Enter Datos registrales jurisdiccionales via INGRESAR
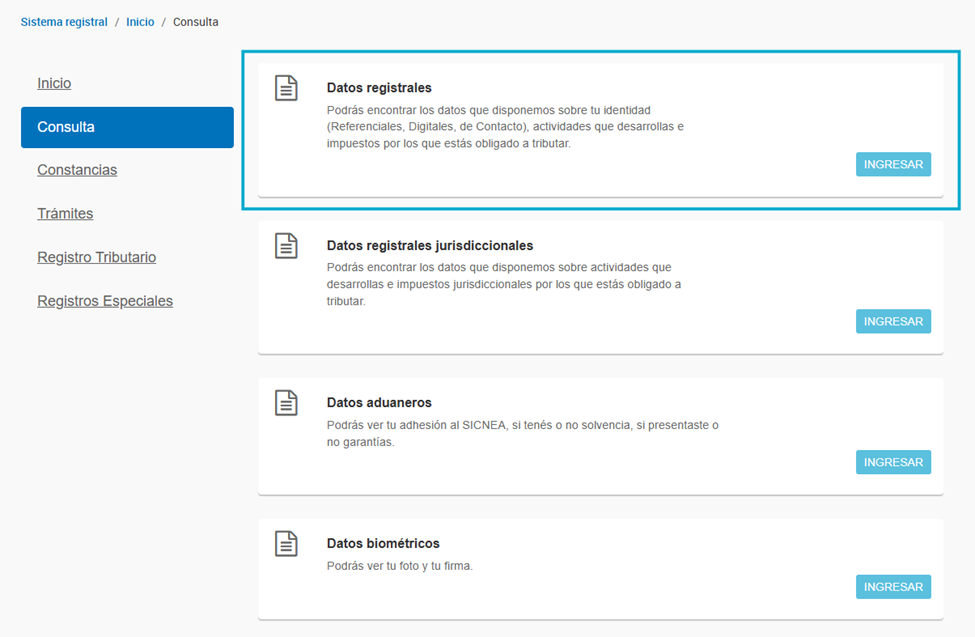The height and width of the screenshot is (637, 975). tap(893, 321)
